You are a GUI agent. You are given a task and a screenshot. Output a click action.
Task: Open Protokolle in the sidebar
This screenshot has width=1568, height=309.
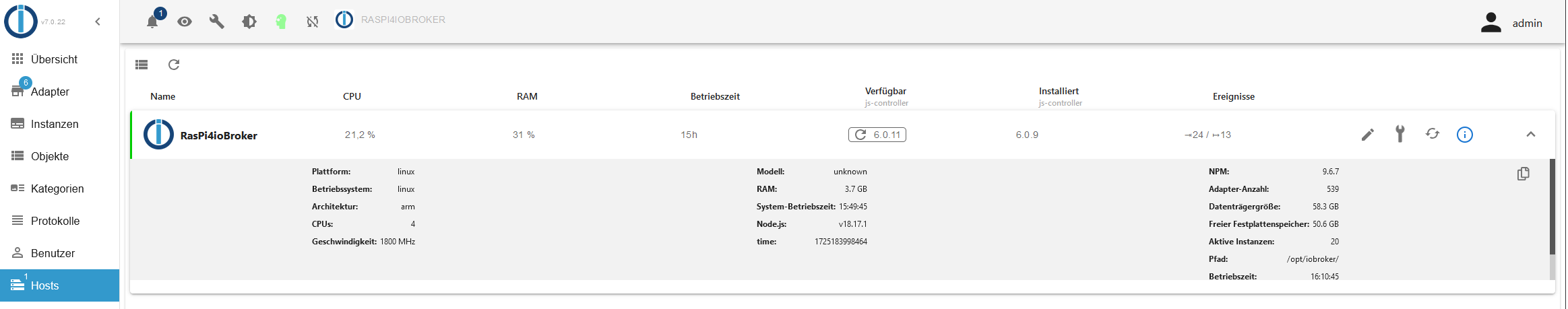[x=55, y=221]
